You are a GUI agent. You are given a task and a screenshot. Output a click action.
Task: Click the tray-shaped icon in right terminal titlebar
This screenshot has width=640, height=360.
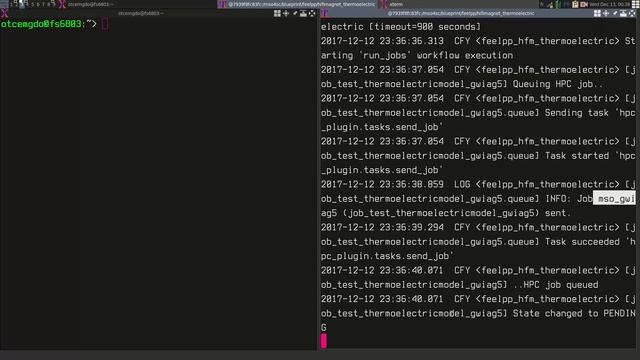point(623,13)
